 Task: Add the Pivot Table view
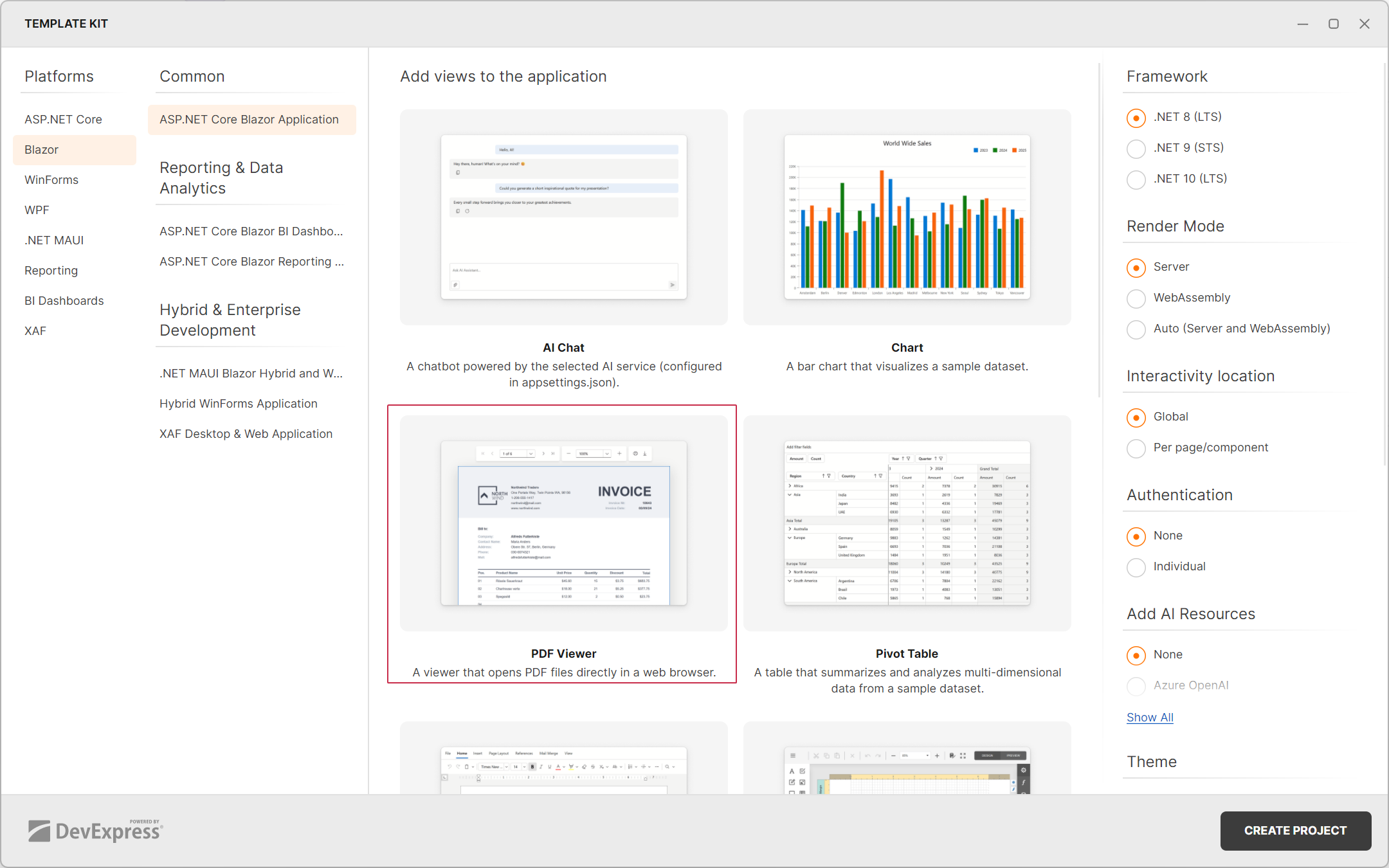[907, 522]
